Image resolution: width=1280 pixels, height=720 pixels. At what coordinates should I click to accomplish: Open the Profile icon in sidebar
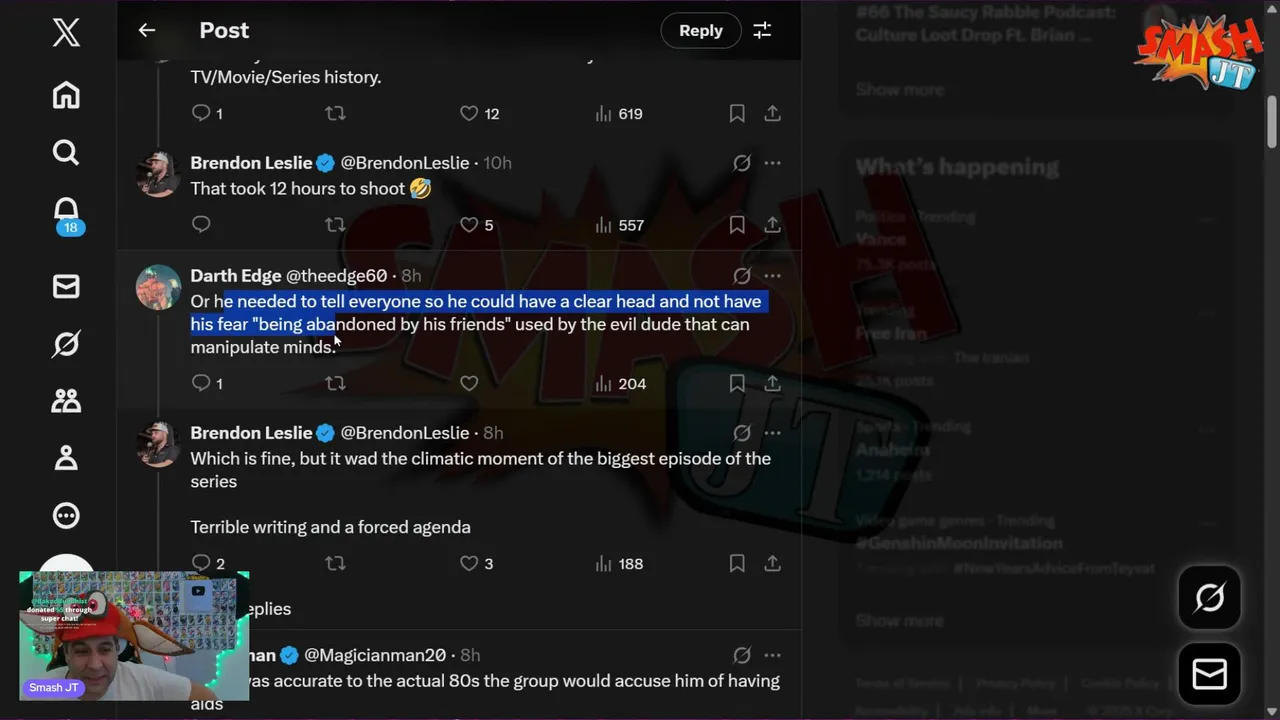66,458
